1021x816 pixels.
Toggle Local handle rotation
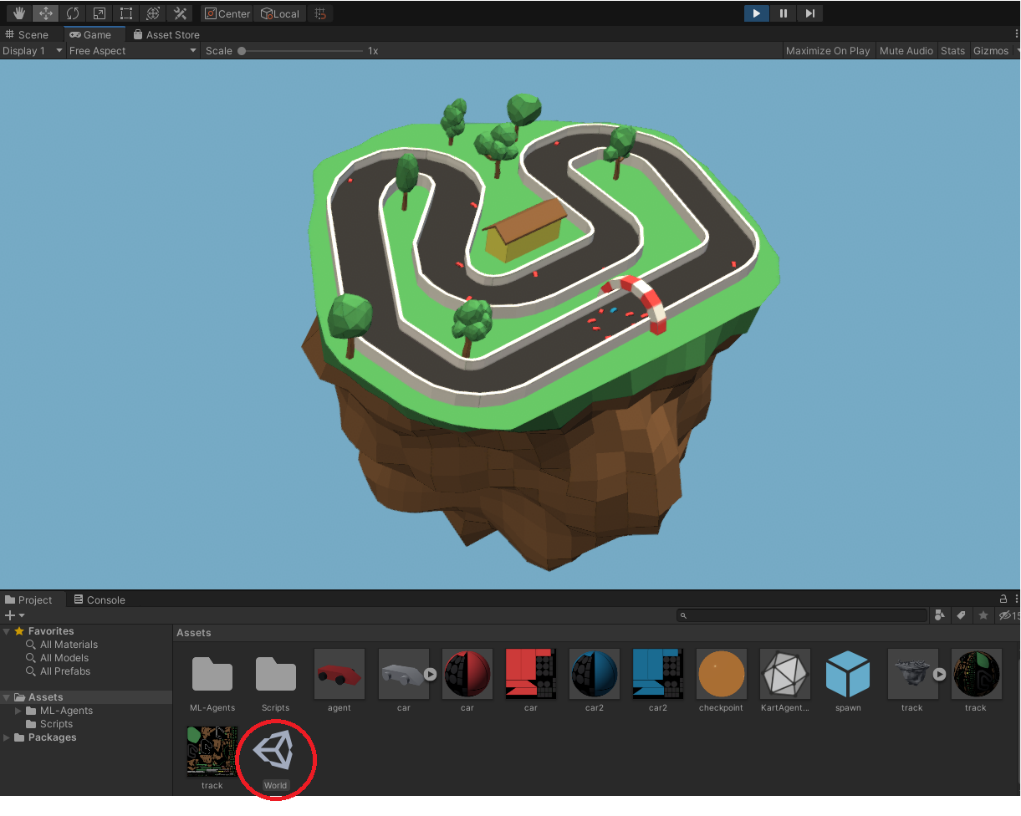tap(280, 14)
